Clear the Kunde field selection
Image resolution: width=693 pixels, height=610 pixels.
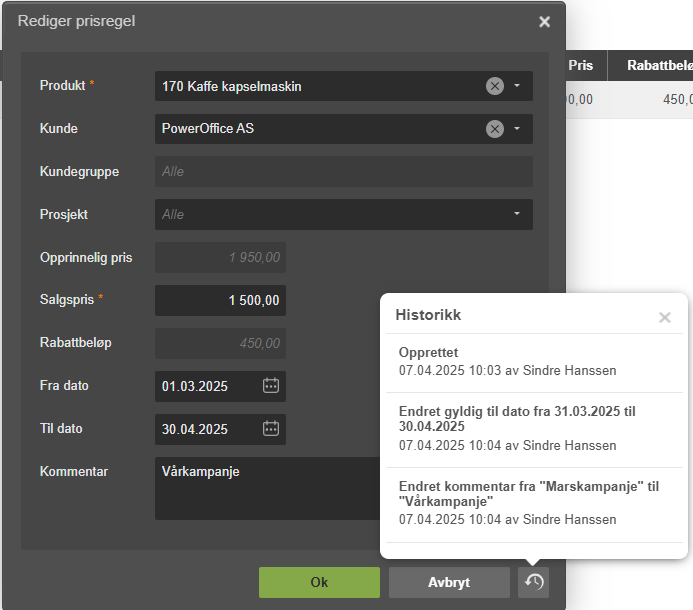495,129
